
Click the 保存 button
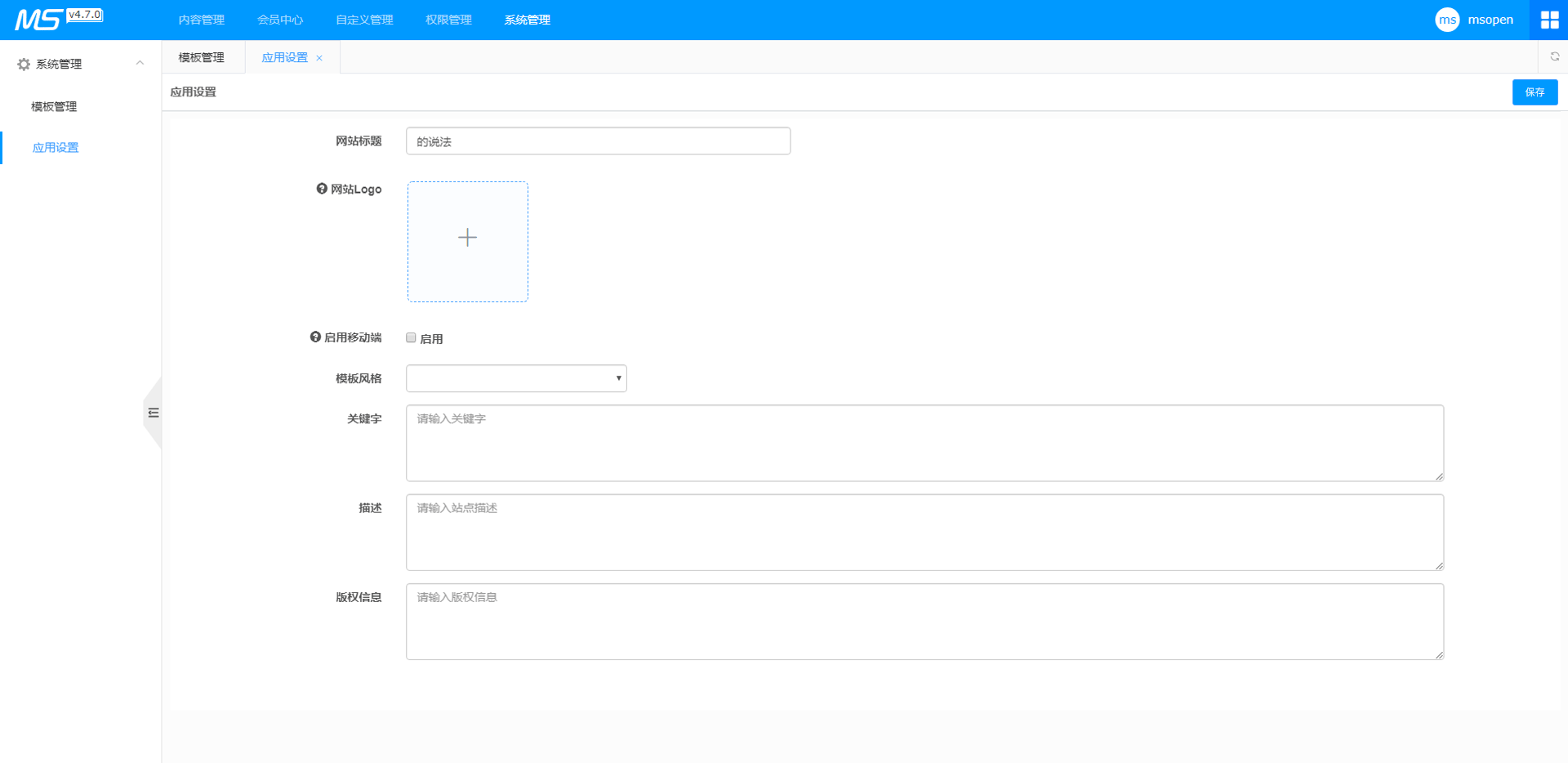click(x=1534, y=92)
